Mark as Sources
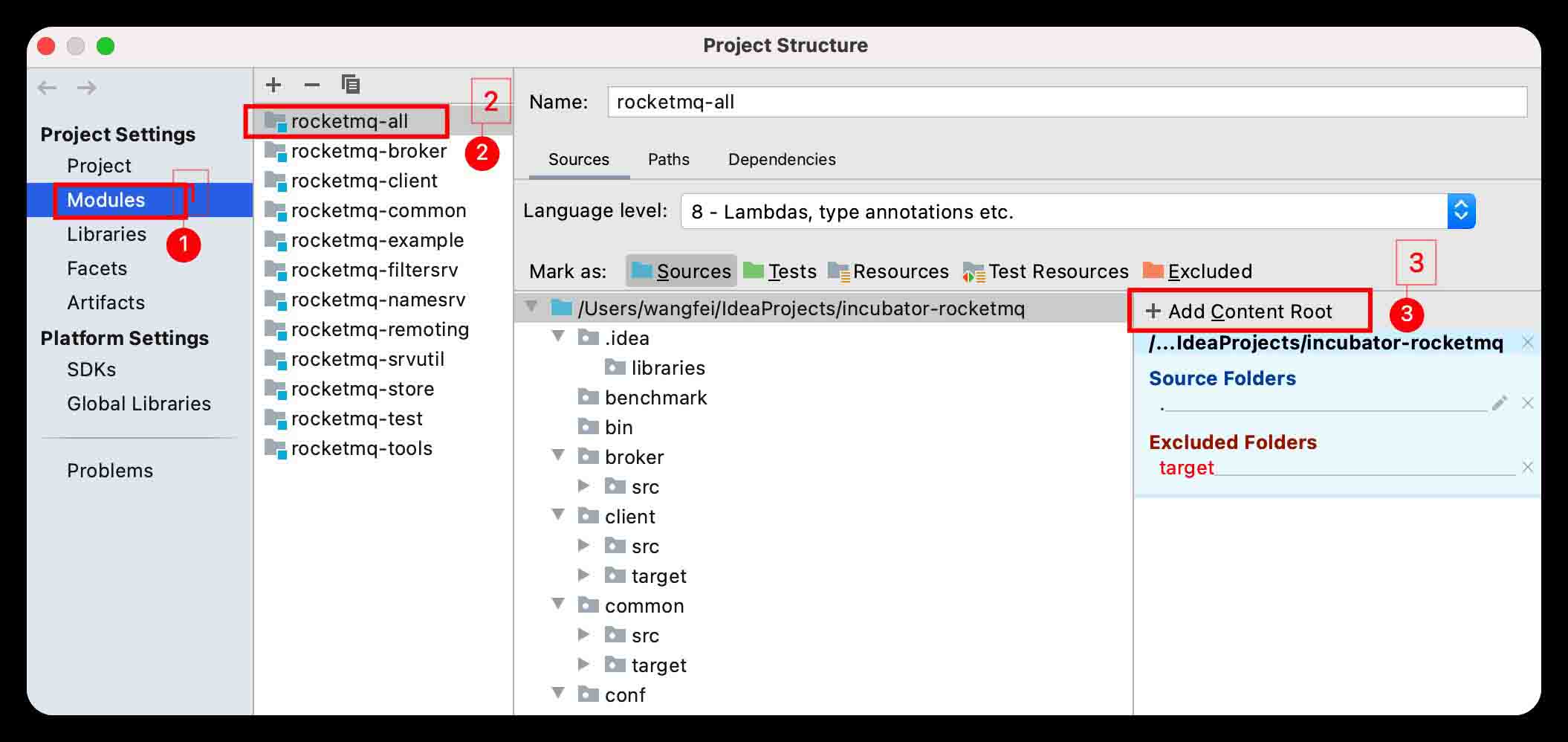The image size is (1568, 742). [x=681, y=271]
